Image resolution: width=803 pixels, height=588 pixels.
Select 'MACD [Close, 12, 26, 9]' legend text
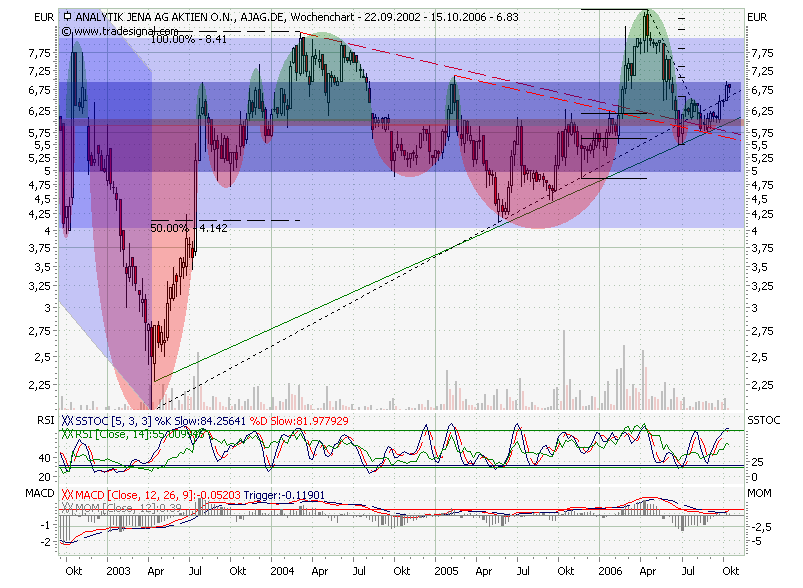[134, 495]
